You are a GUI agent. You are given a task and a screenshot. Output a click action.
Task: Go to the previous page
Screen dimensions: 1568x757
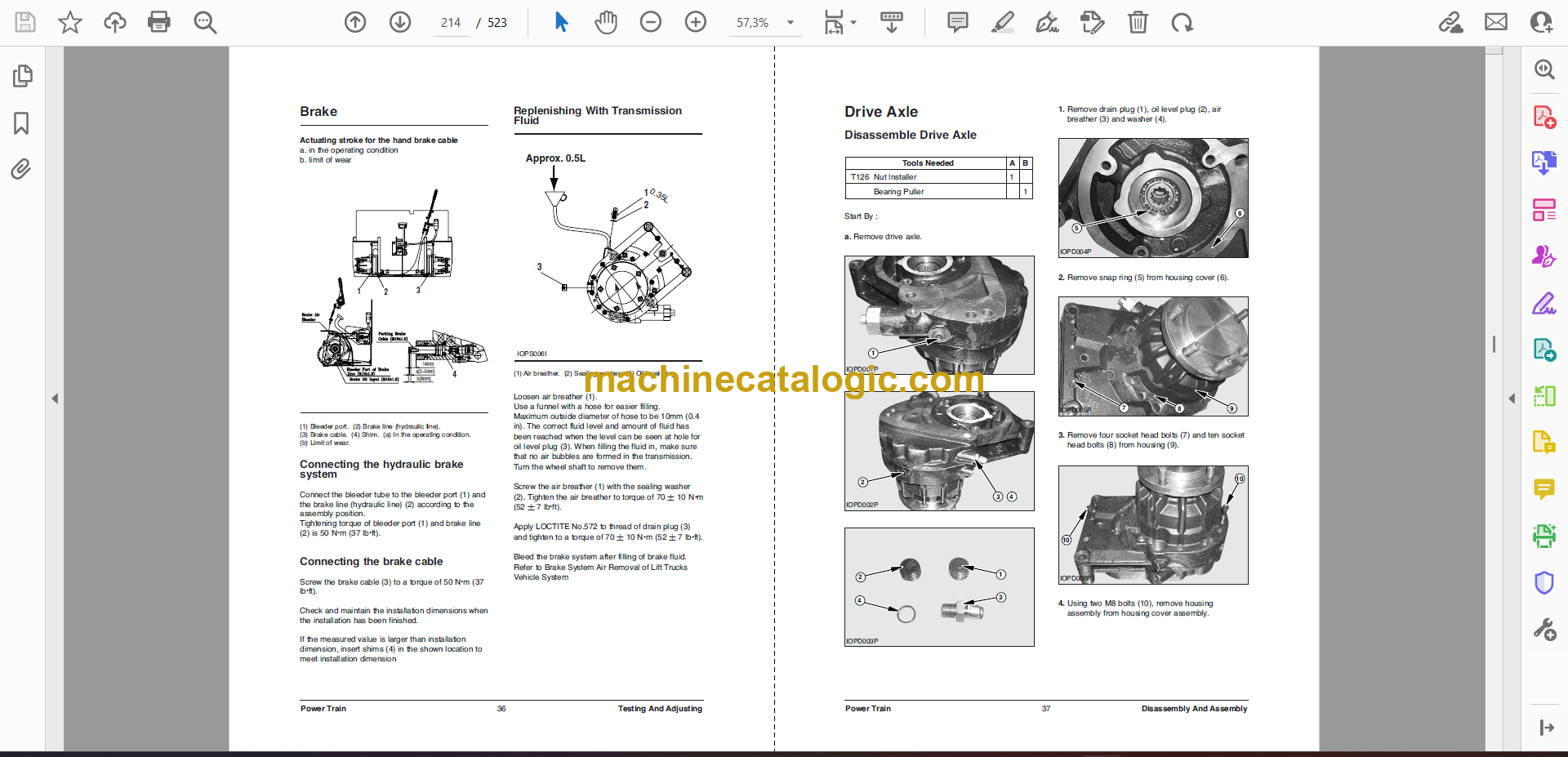click(x=355, y=22)
